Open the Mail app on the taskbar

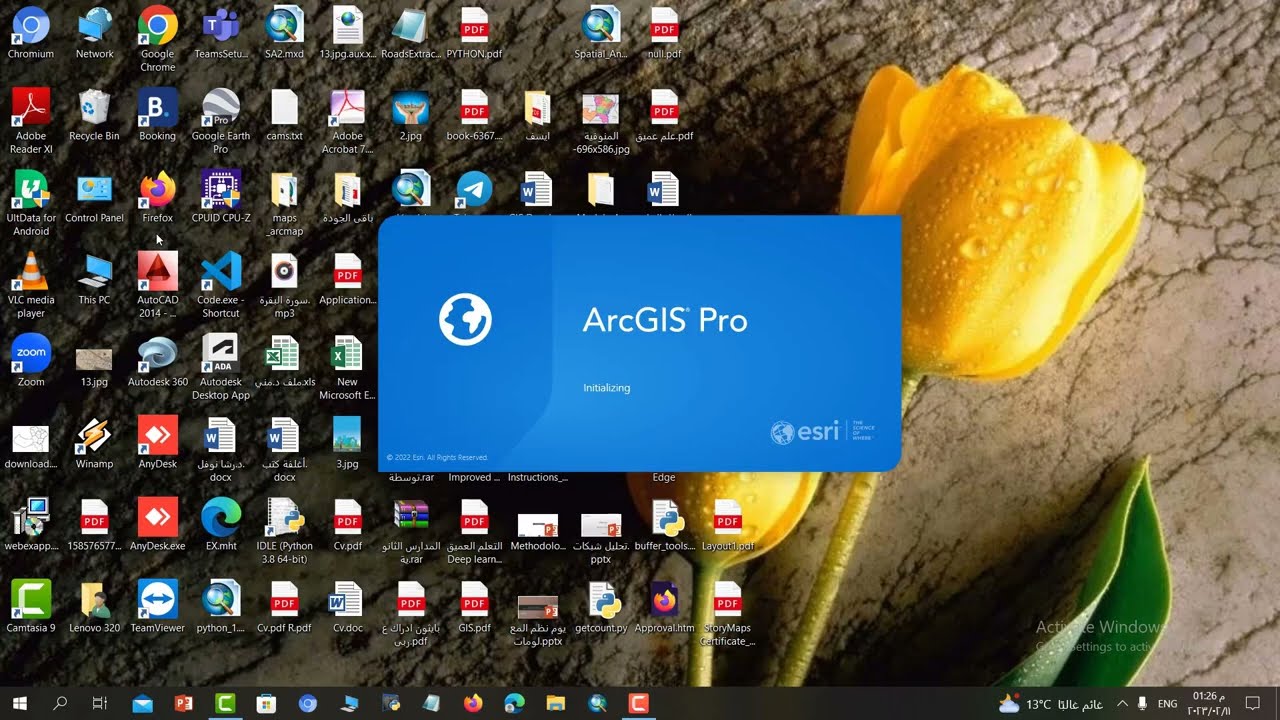point(142,704)
